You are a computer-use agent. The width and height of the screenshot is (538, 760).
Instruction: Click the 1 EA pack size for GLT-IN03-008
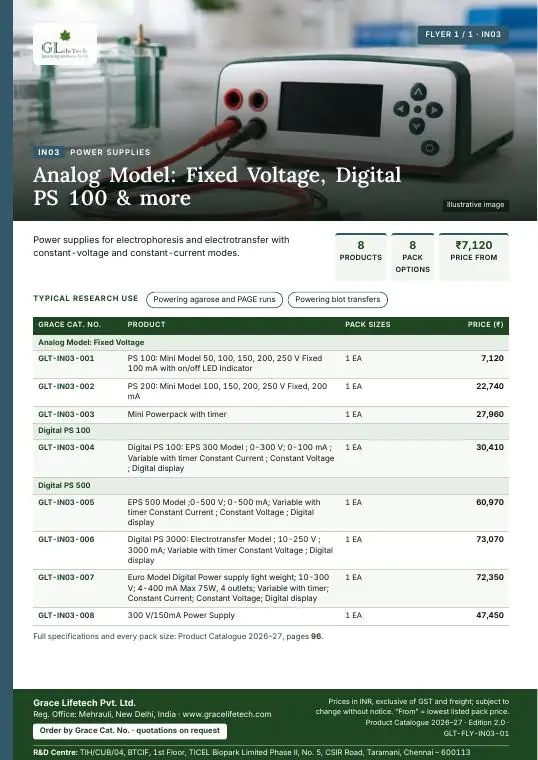(353, 616)
